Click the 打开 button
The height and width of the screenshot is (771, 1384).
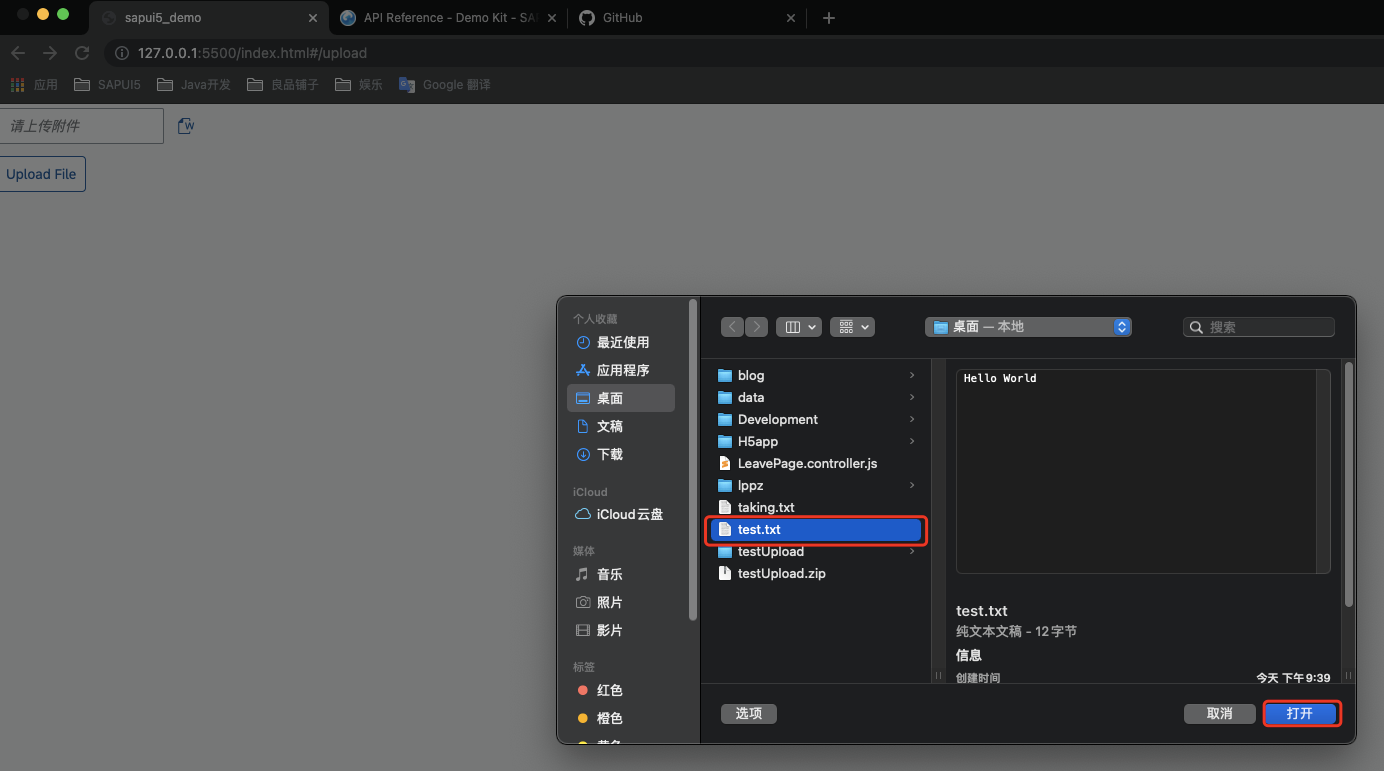(1300, 713)
